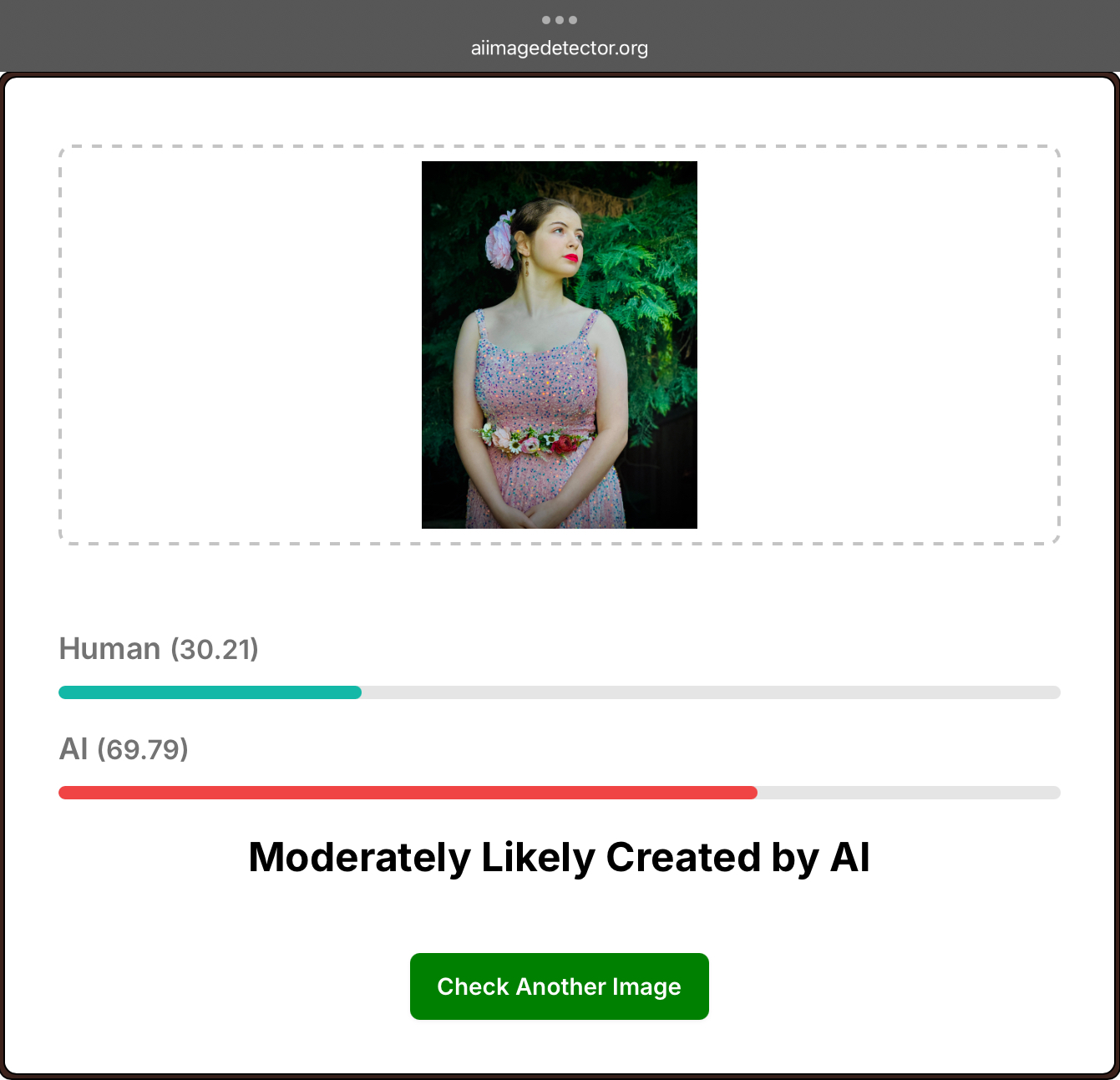
Task: Click the red filled part of the AI bar
Action: pyautogui.click(x=408, y=793)
